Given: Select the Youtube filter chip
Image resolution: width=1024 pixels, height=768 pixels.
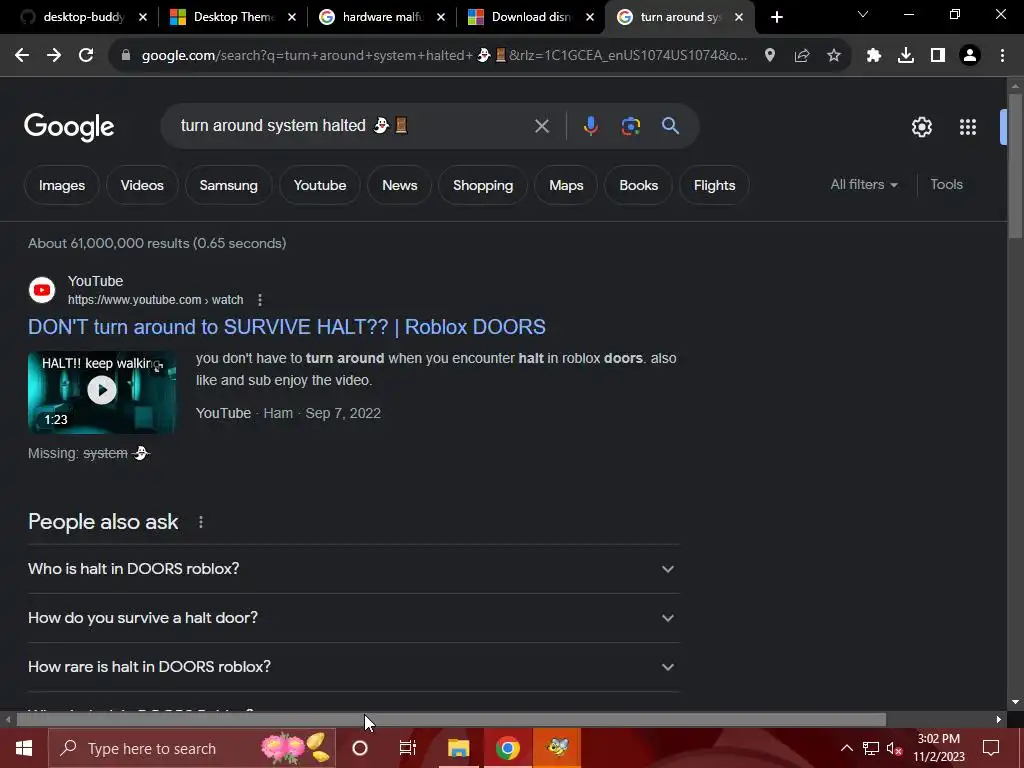Looking at the screenshot, I should tap(320, 185).
